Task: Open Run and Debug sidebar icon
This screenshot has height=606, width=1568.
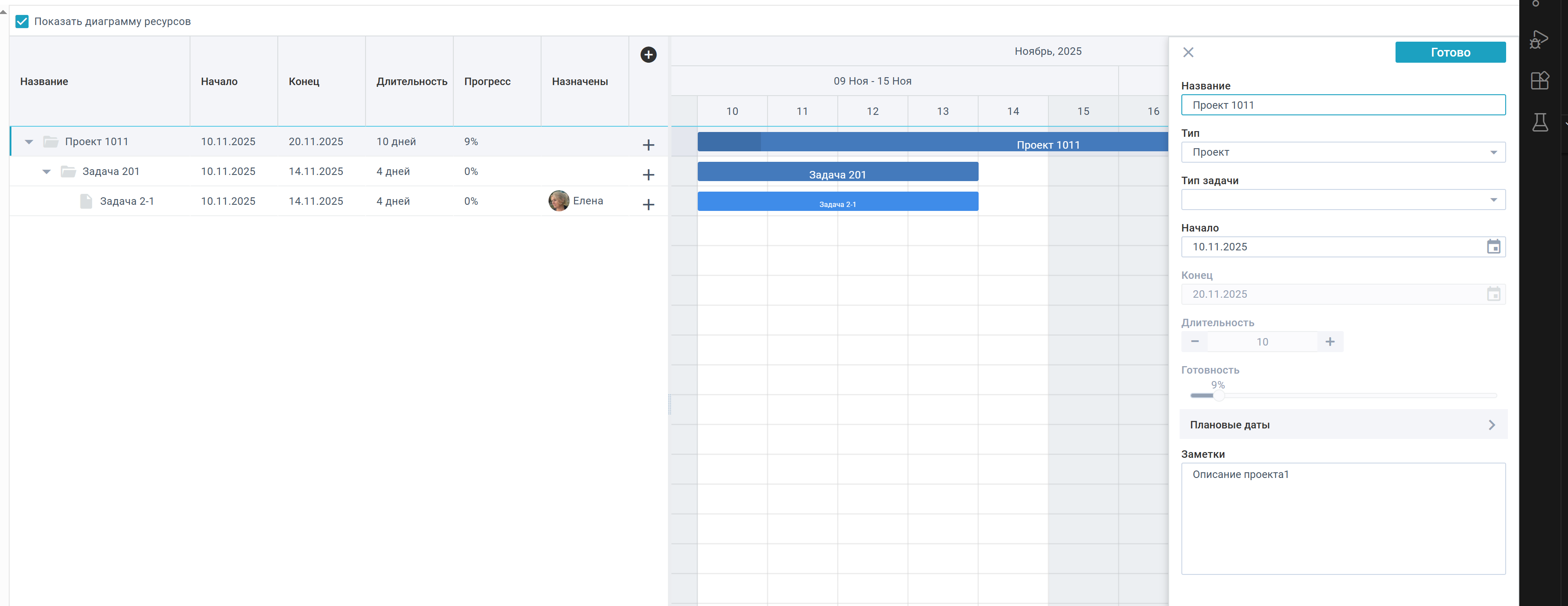Action: (x=1539, y=40)
